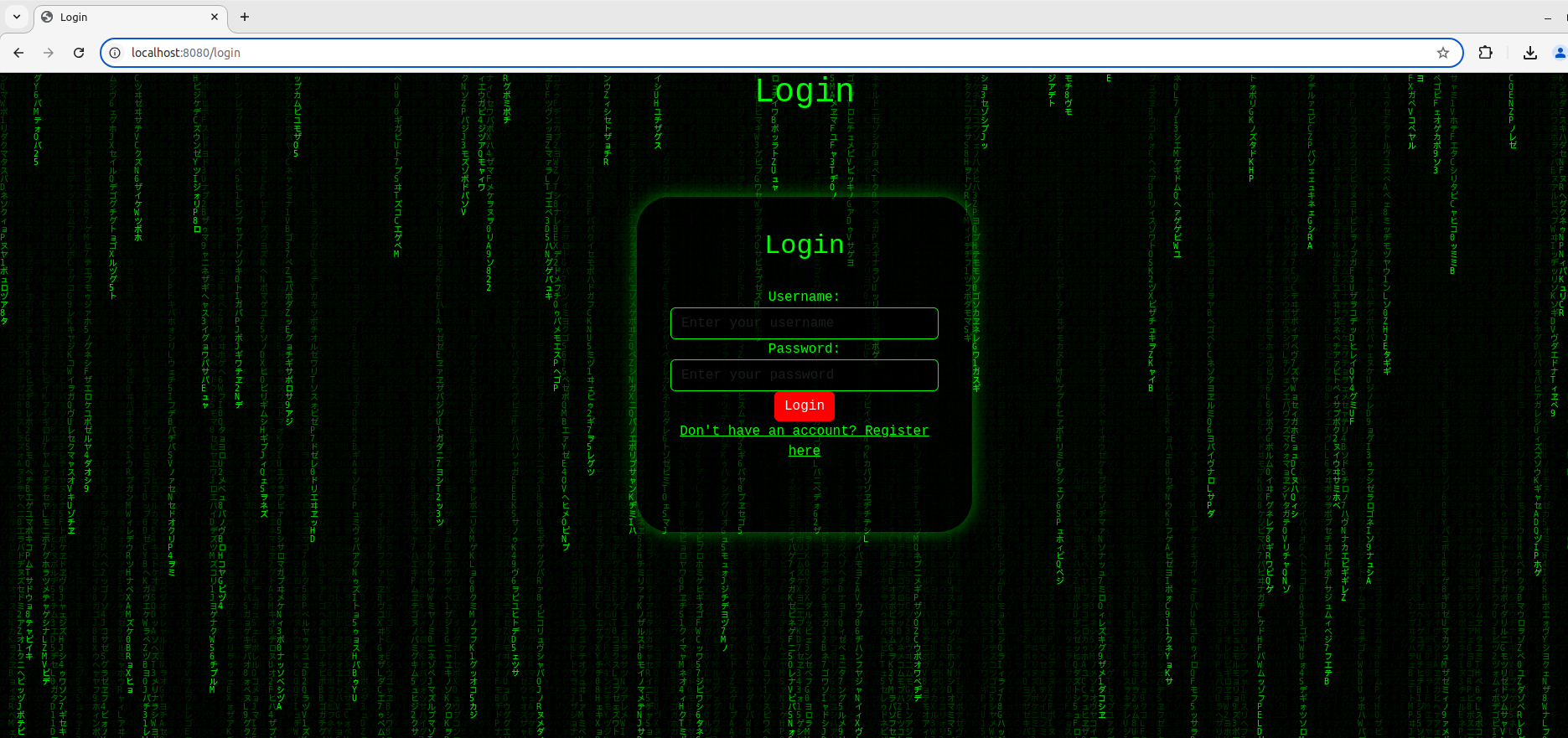Bookmark this page with the star
This screenshot has width=1568, height=738.
click(1443, 53)
